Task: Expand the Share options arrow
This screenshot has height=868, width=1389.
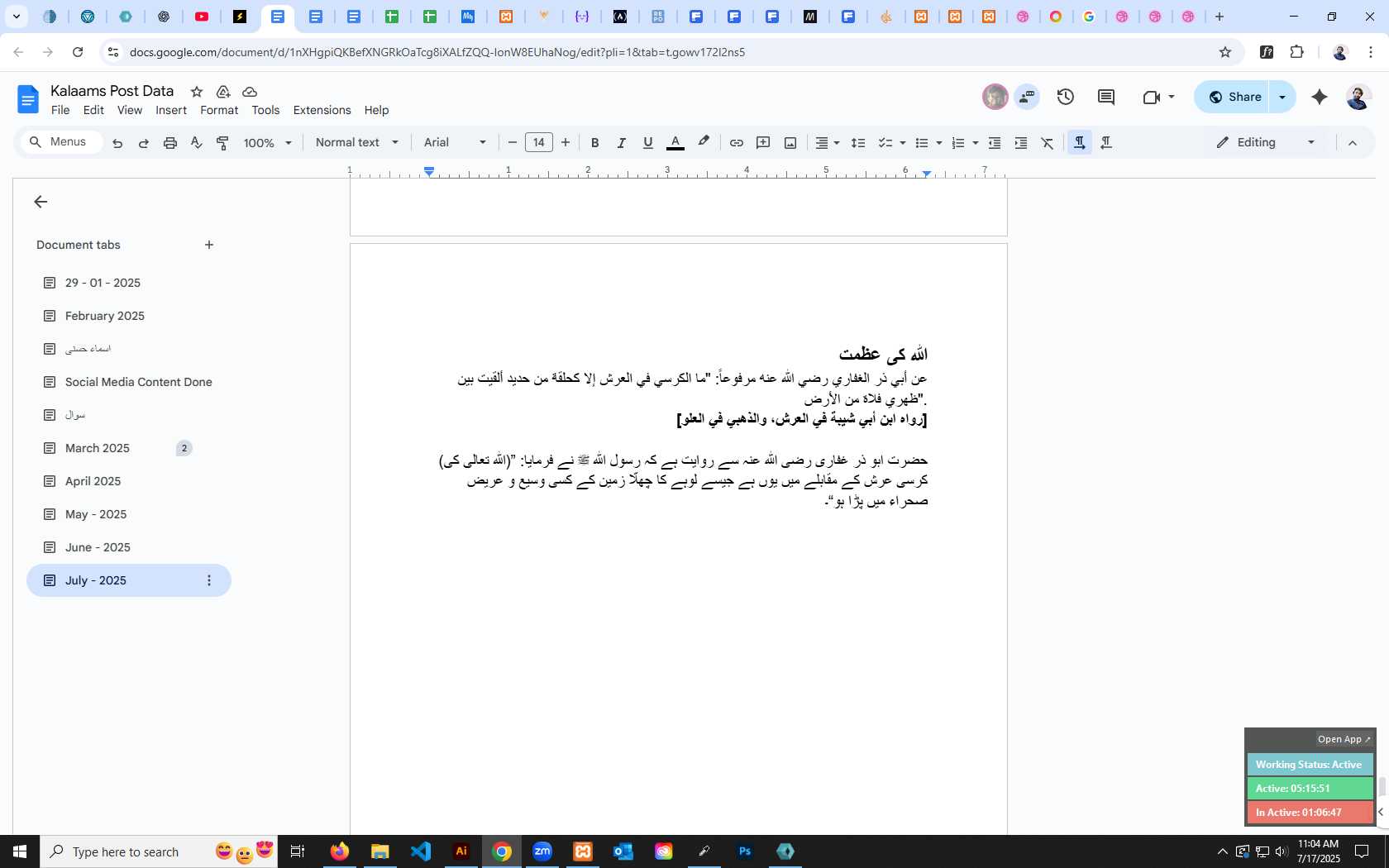Action: tap(1282, 97)
